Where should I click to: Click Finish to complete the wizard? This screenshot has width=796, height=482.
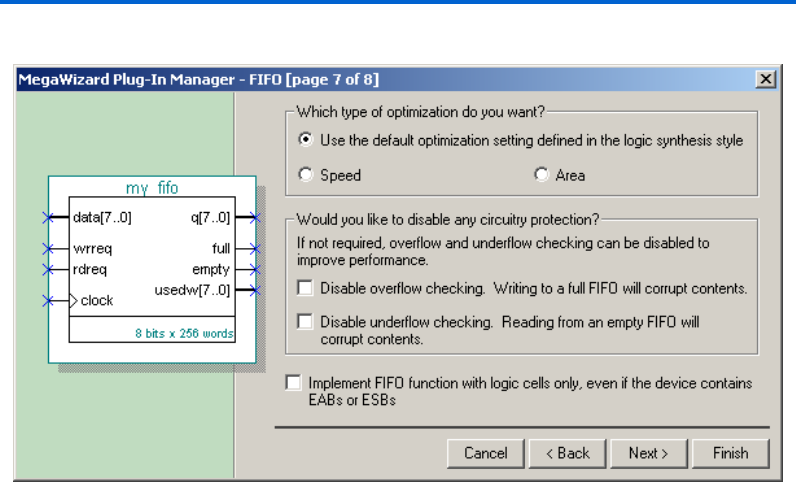point(730,453)
